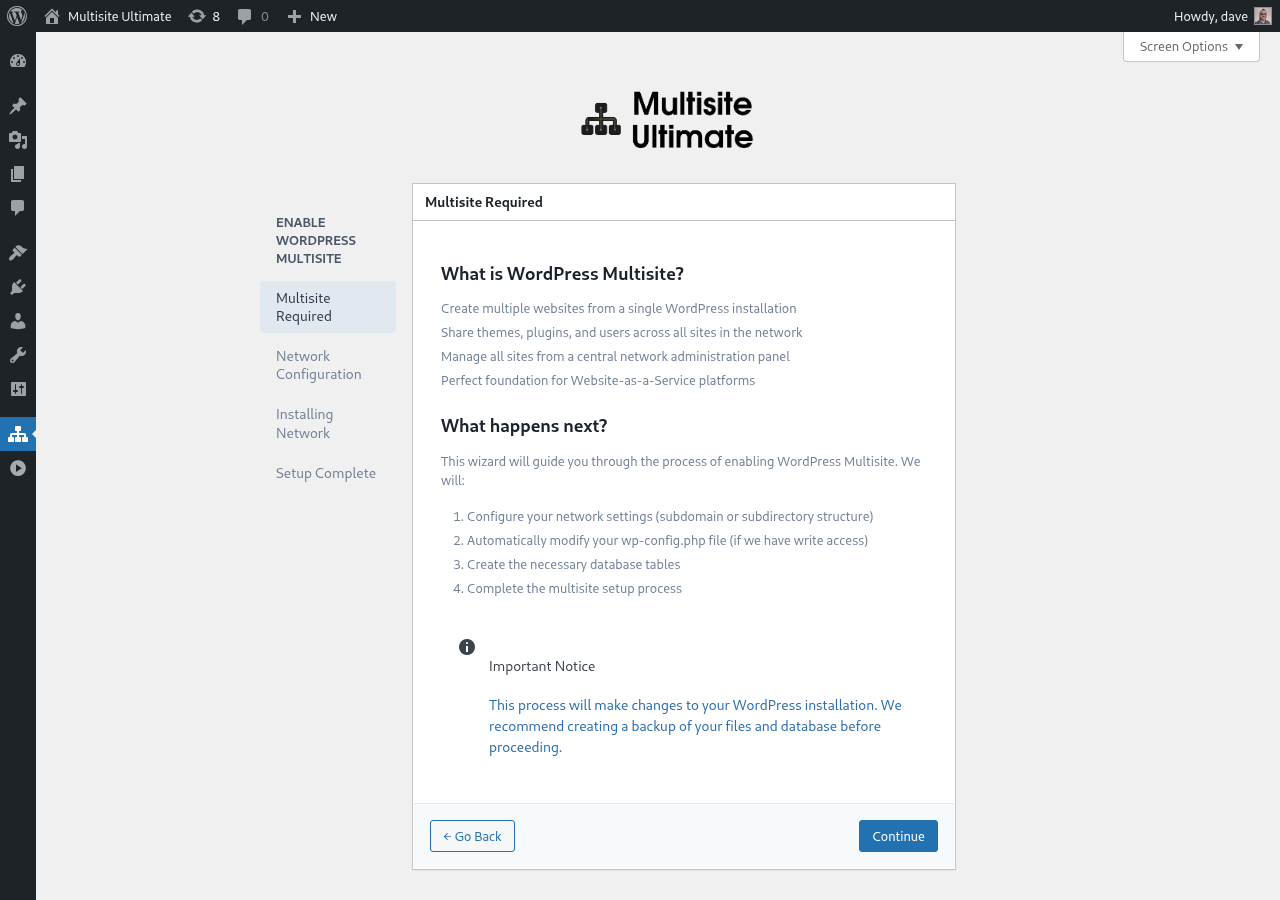The height and width of the screenshot is (900, 1280).
Task: Open Dashboard from the side menu
Action: 18,61
